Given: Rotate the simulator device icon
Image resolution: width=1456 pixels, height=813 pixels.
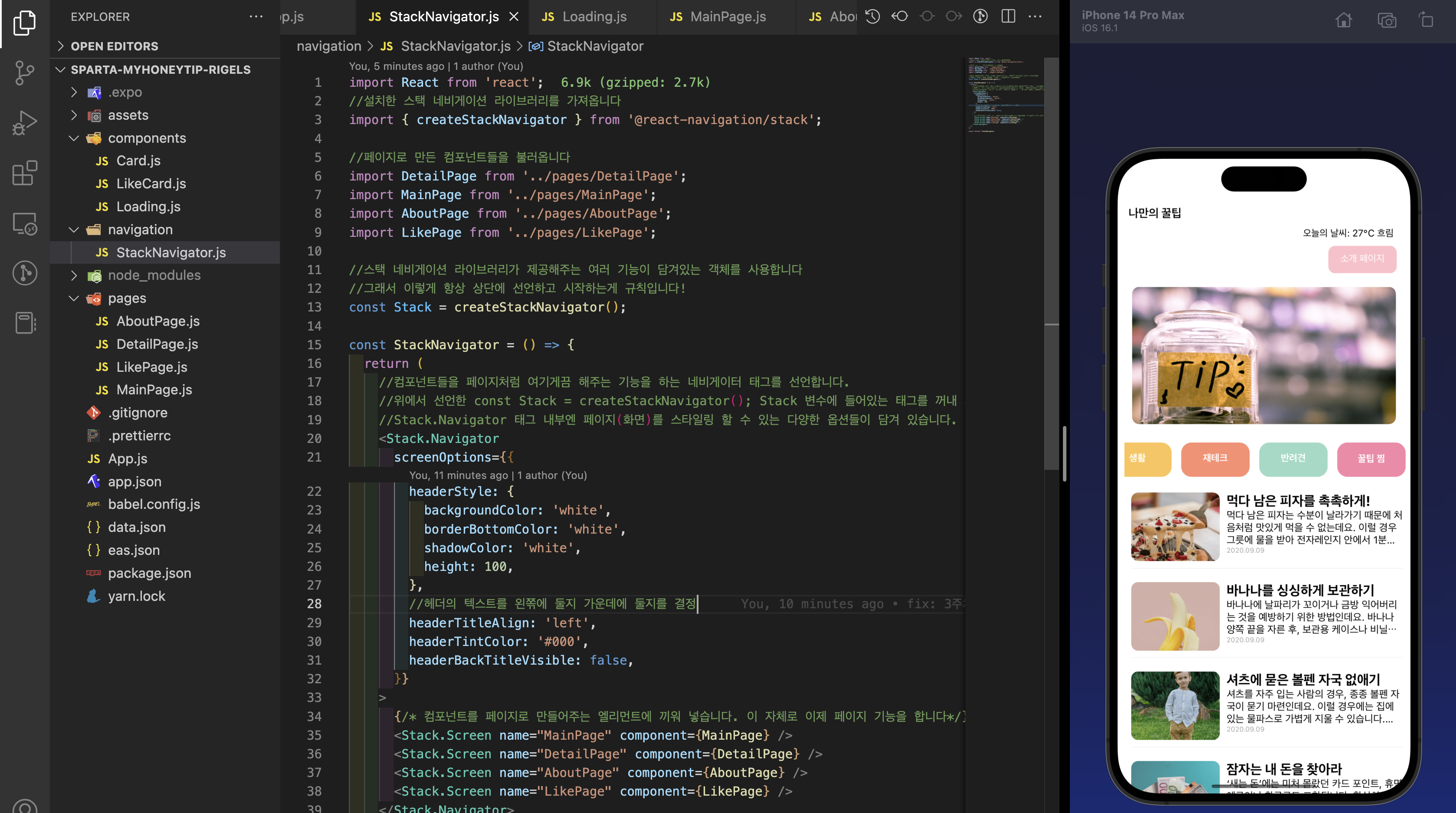Looking at the screenshot, I should click(1426, 20).
